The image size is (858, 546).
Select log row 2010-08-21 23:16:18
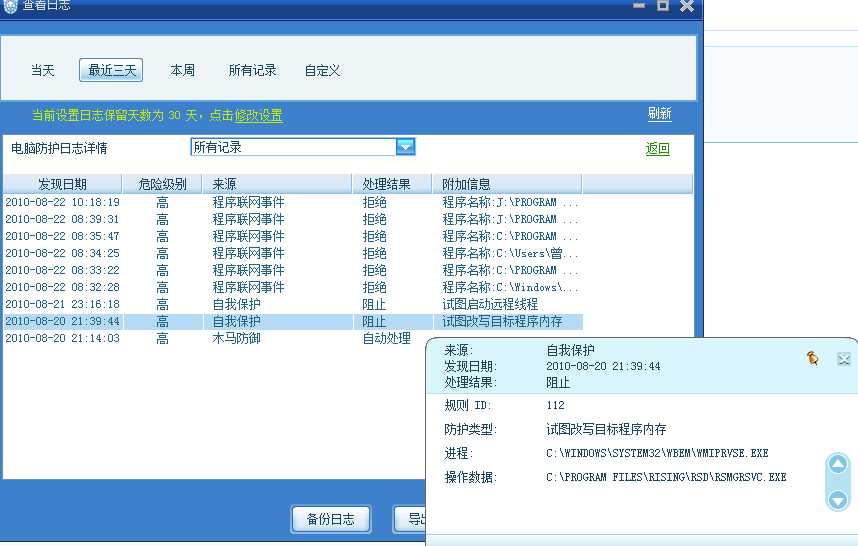coord(293,304)
